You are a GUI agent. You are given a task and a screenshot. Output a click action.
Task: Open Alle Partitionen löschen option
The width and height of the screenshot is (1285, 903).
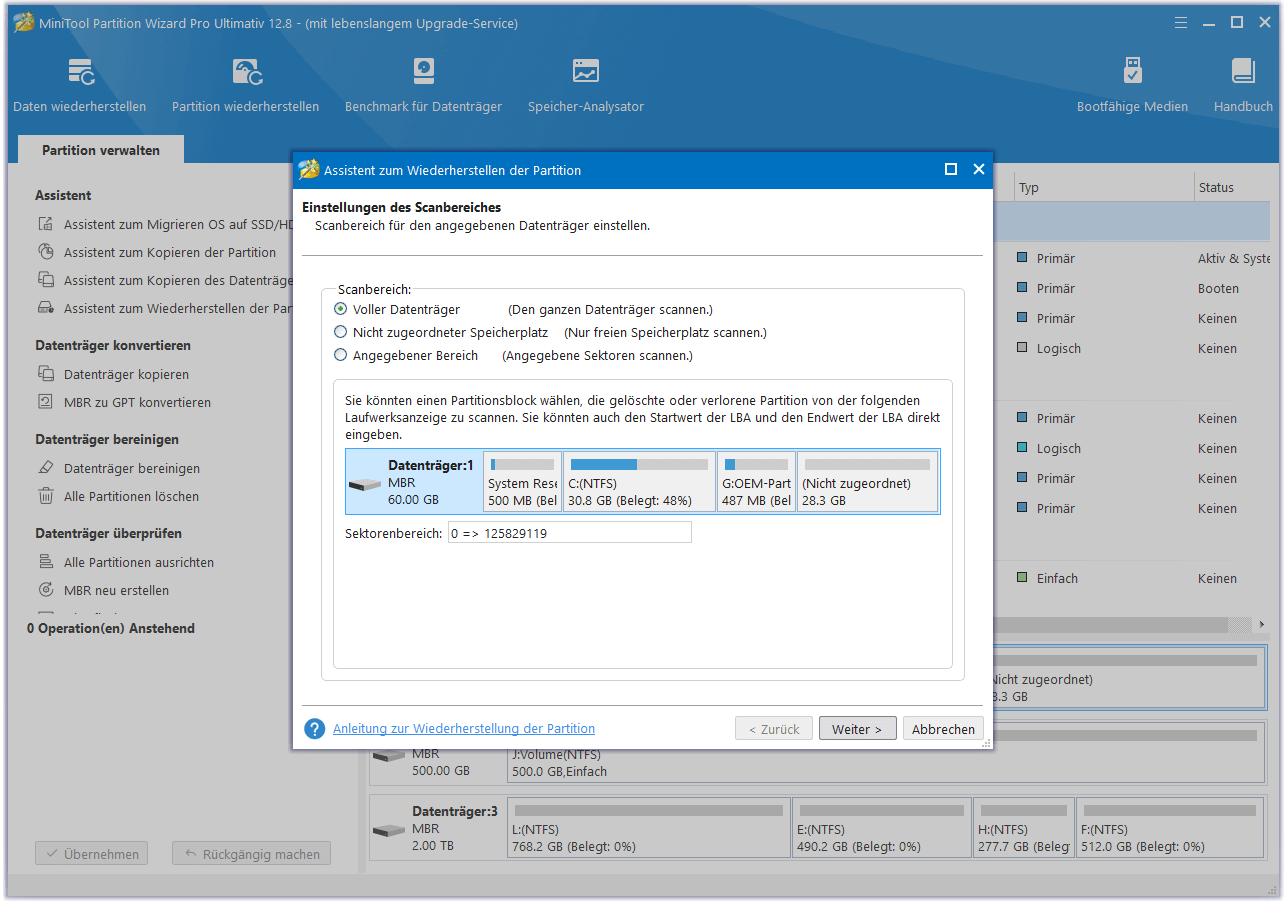point(131,497)
